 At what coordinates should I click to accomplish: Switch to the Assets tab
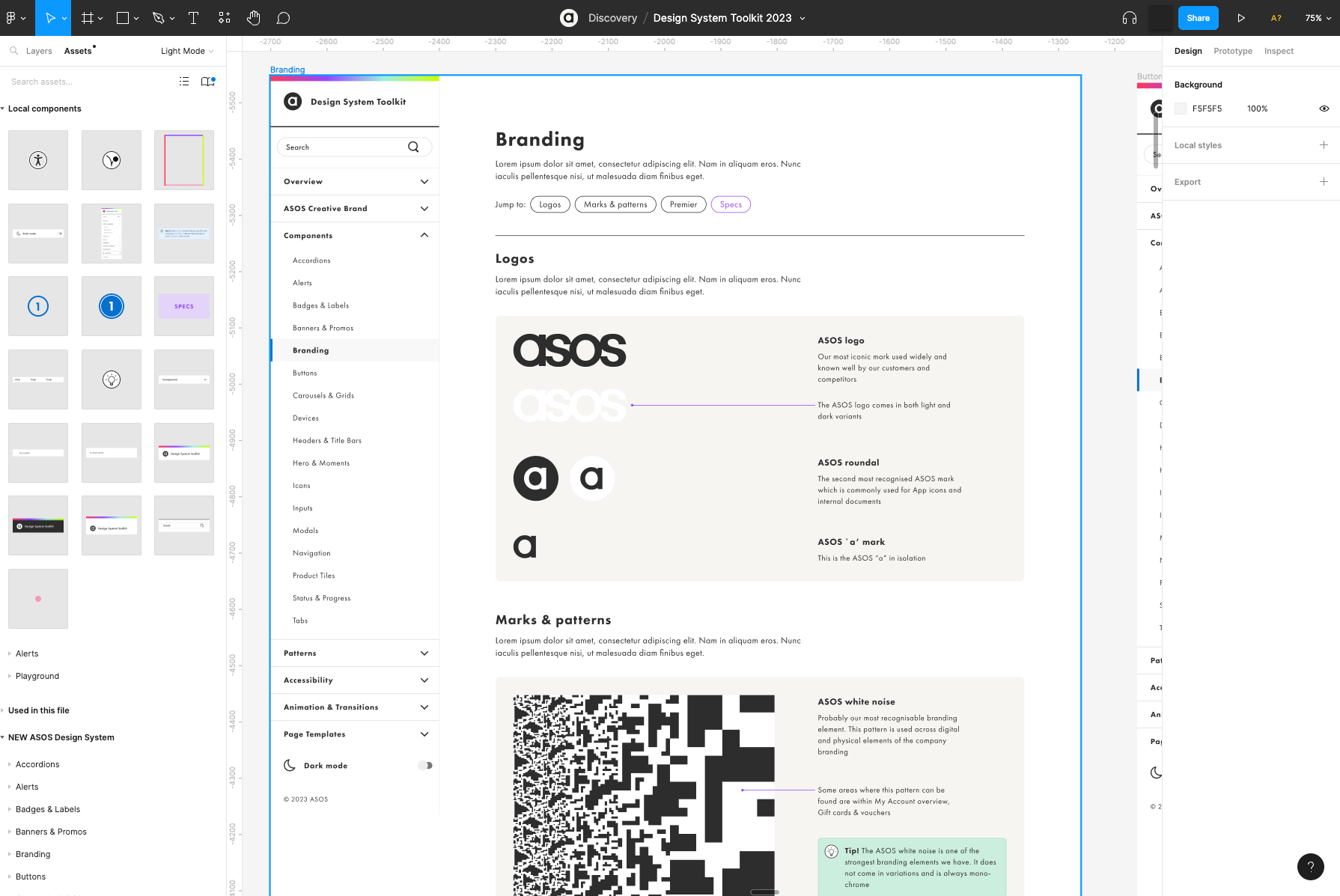(78, 51)
